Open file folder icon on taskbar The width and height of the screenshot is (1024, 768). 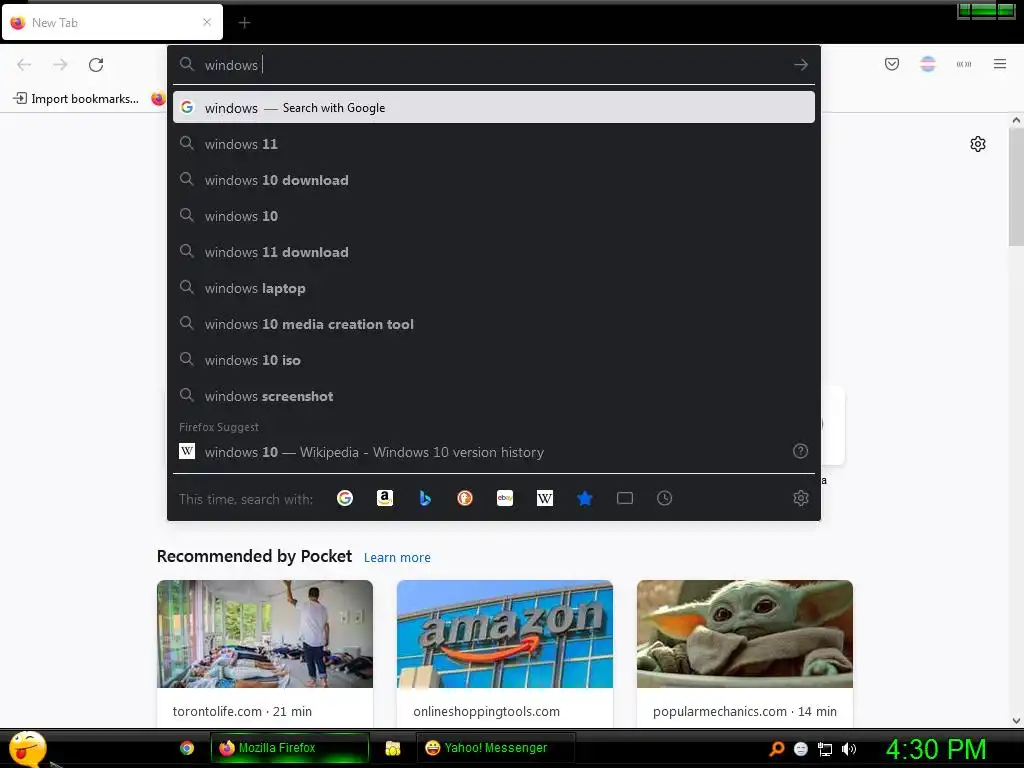click(x=392, y=748)
